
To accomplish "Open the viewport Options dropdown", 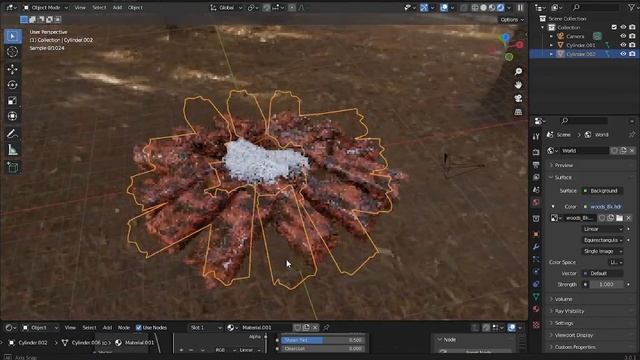I will pos(512,20).
